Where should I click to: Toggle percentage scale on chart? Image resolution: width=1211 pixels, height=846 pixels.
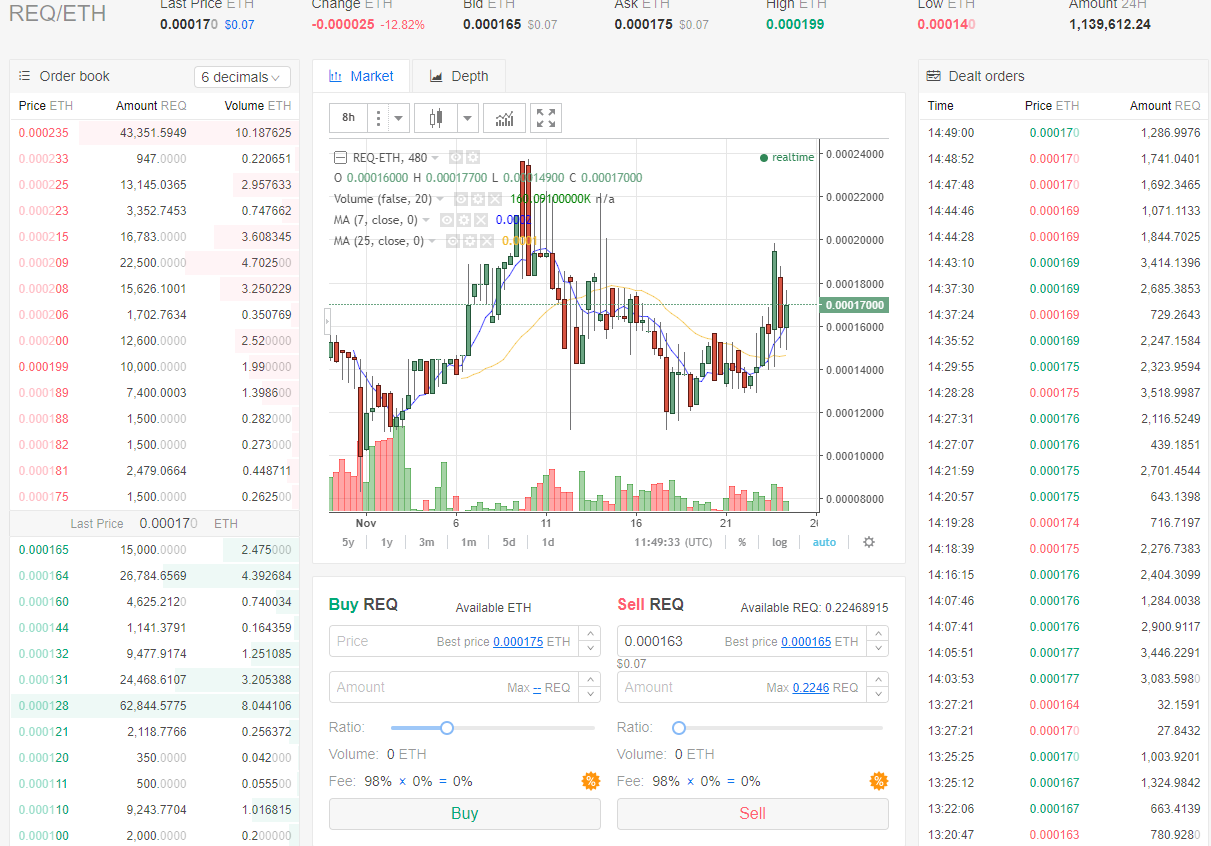[742, 542]
